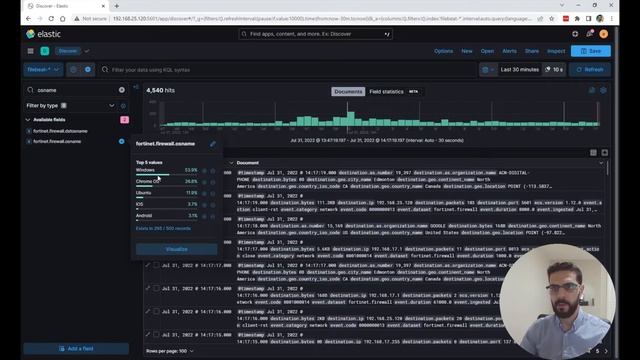Open the help menu icon in header
Viewport: 640px width, 360px height.
coord(575,34)
